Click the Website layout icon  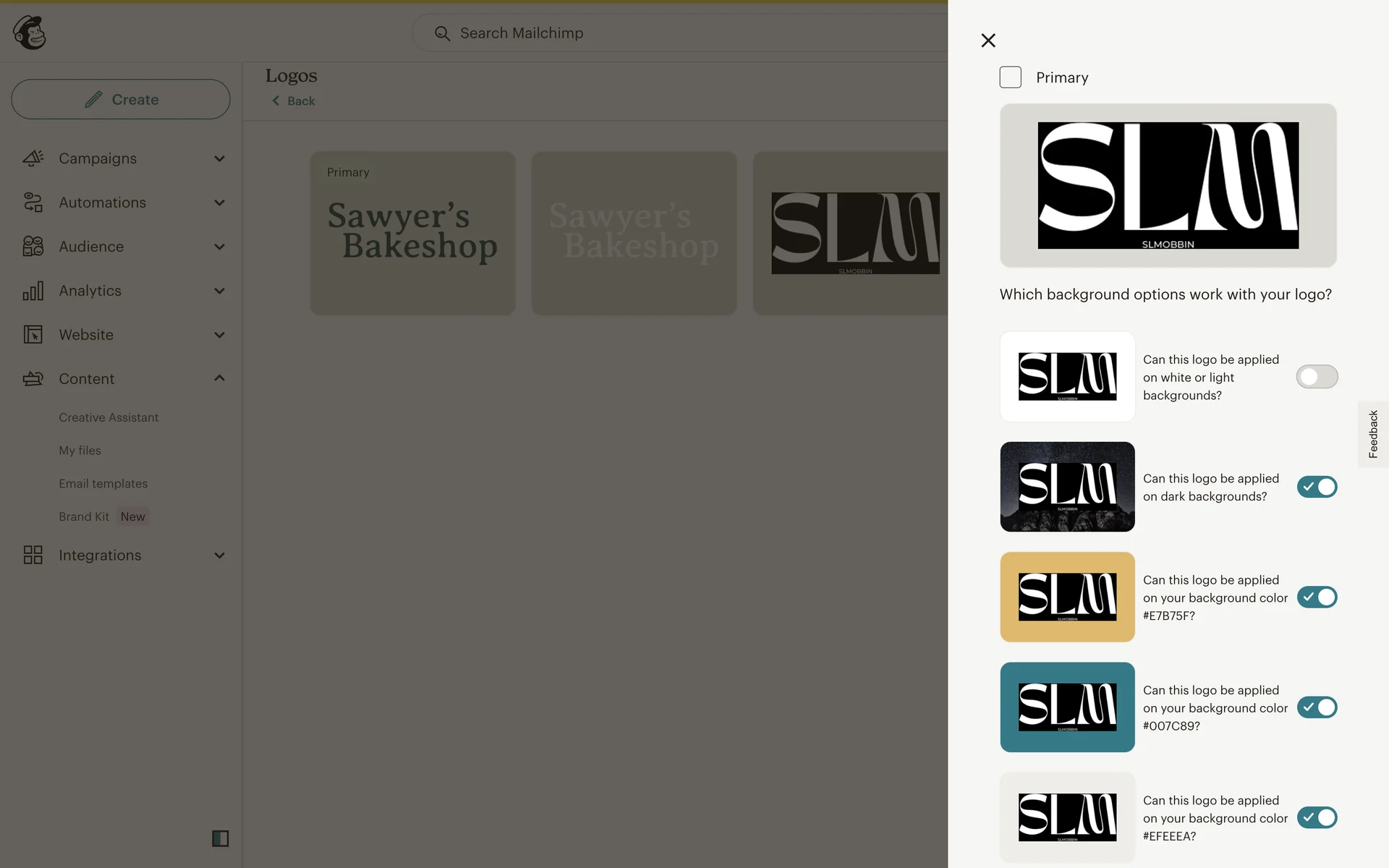[x=33, y=335]
